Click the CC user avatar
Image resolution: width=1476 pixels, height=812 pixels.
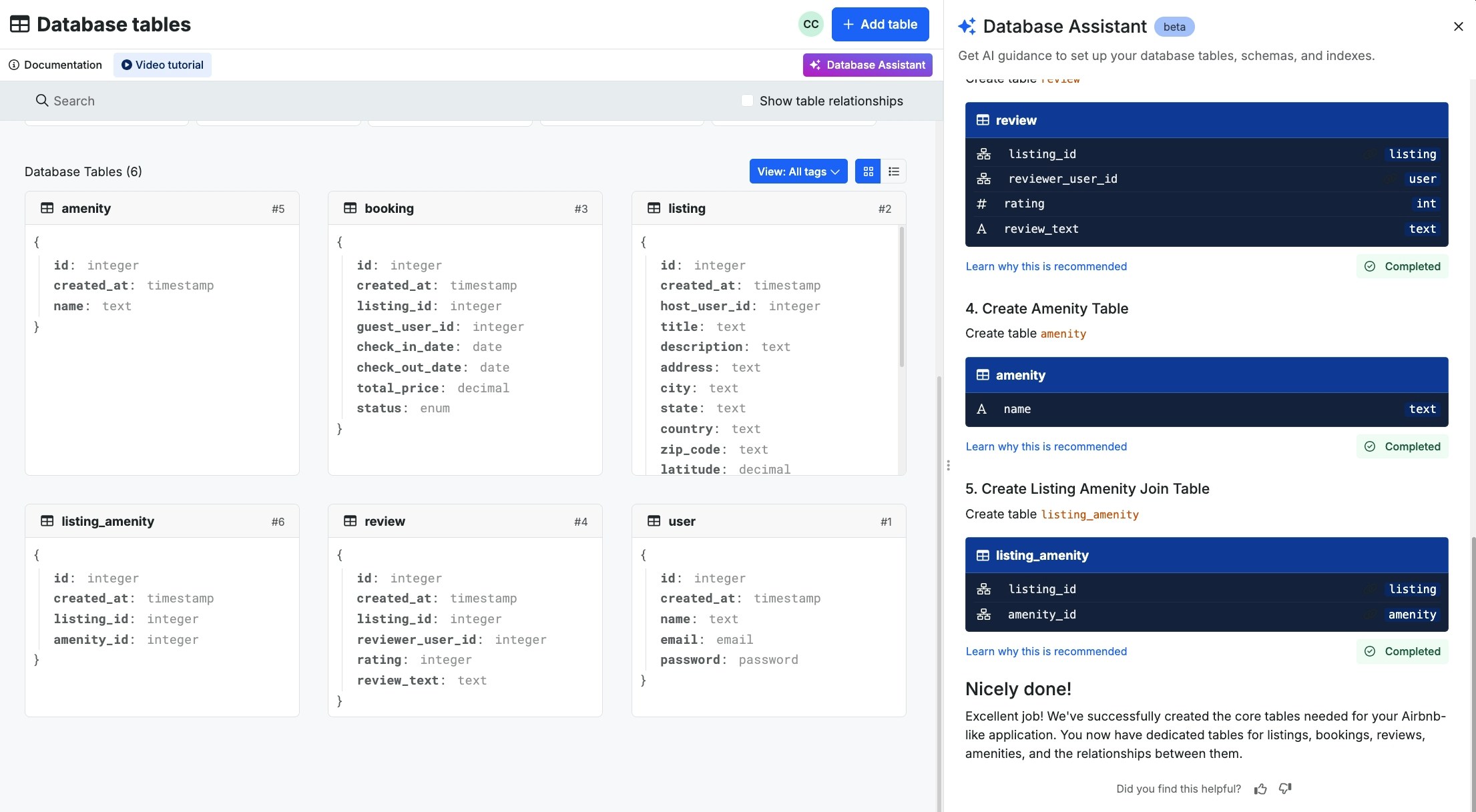pyautogui.click(x=810, y=25)
